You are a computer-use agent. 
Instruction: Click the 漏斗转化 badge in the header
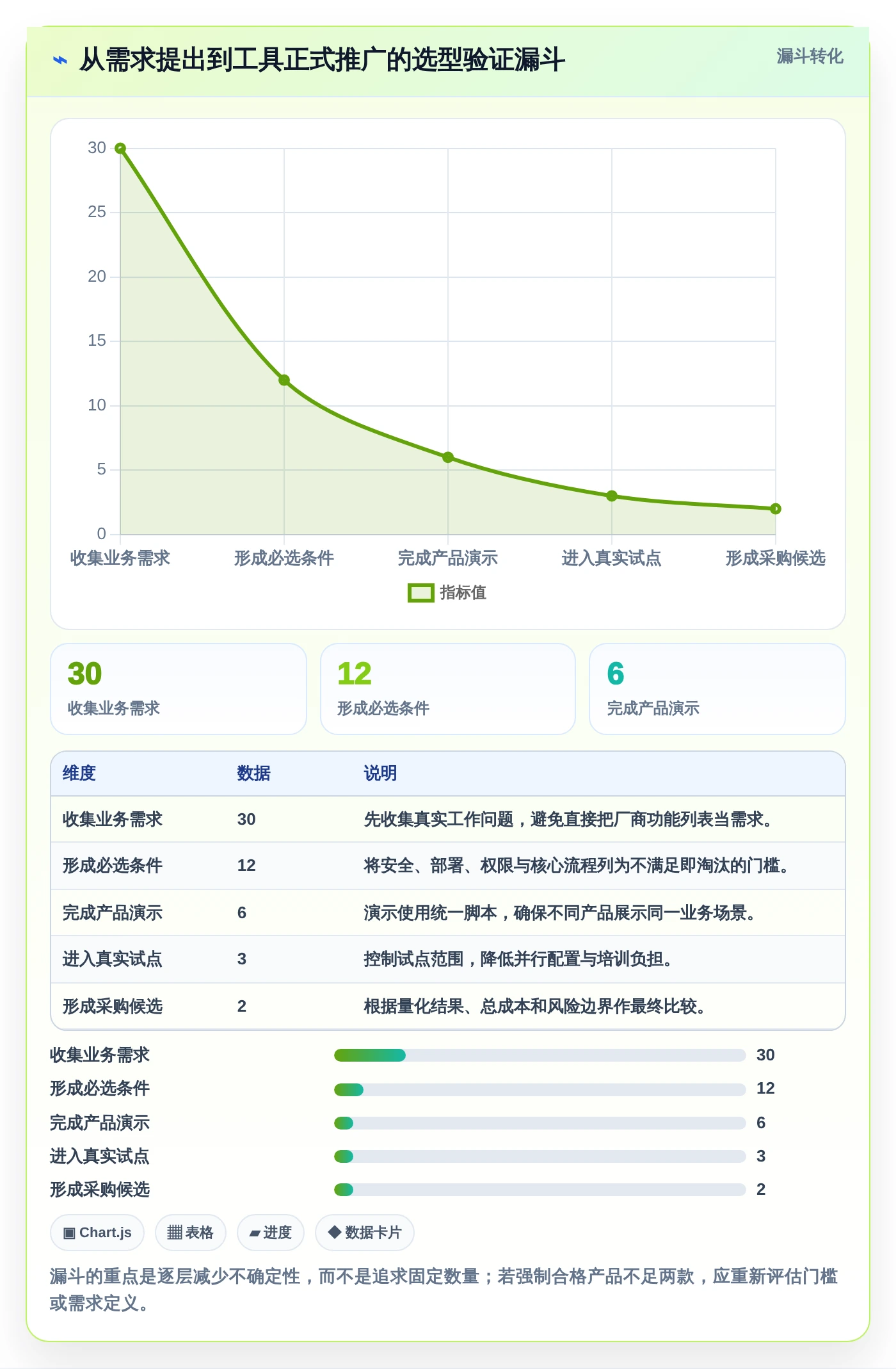tap(810, 56)
